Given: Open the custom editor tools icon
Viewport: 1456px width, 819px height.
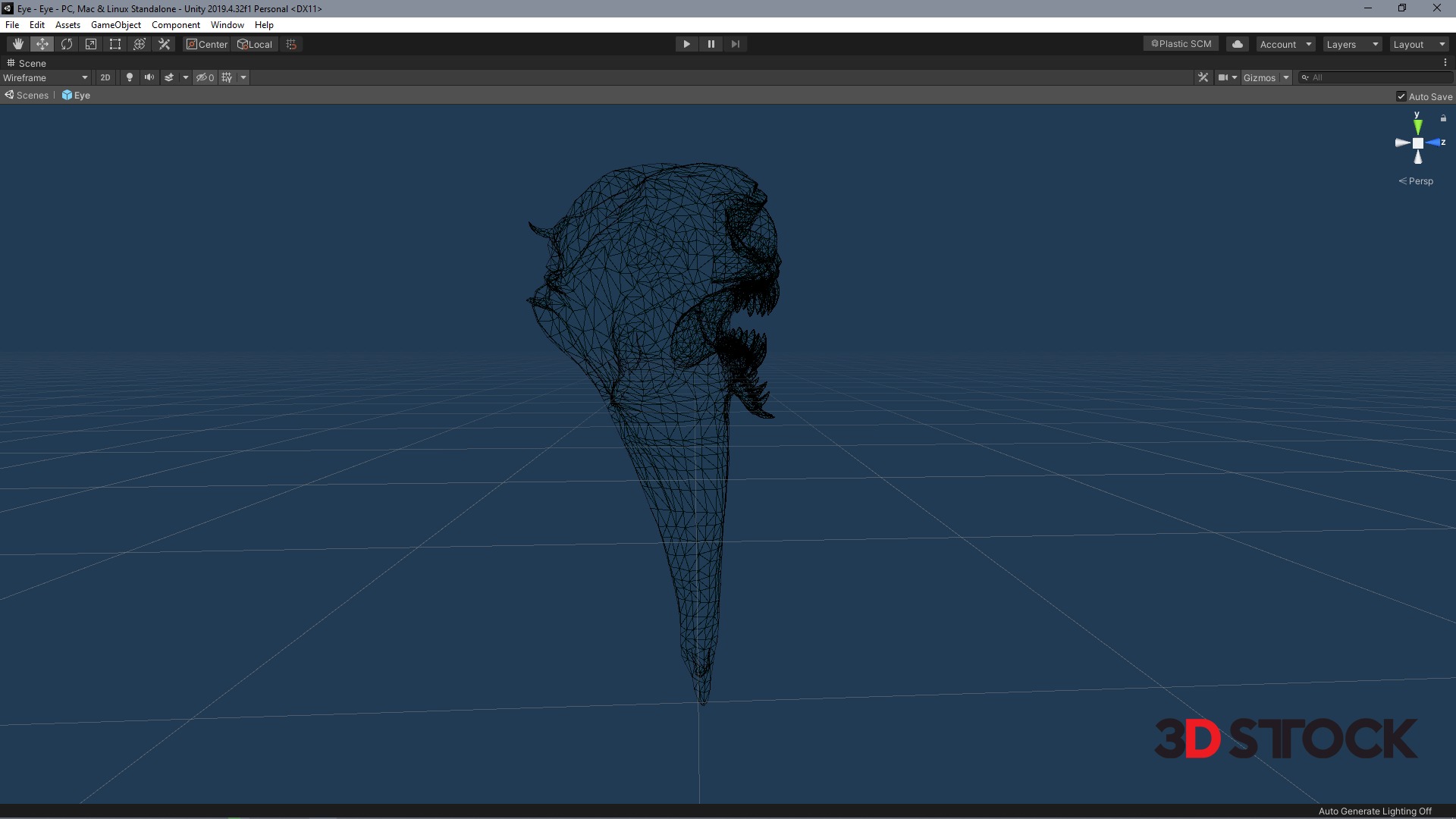Looking at the screenshot, I should click(x=164, y=44).
